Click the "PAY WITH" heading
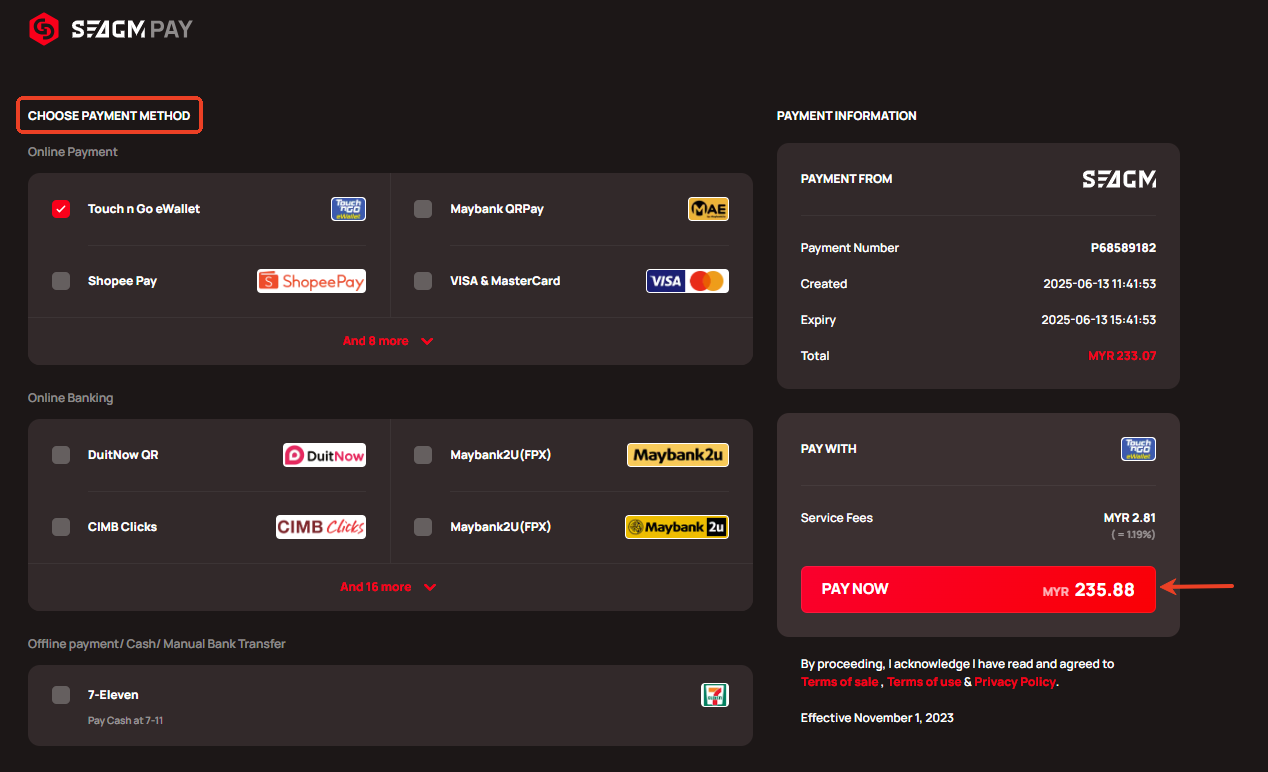 click(x=829, y=449)
